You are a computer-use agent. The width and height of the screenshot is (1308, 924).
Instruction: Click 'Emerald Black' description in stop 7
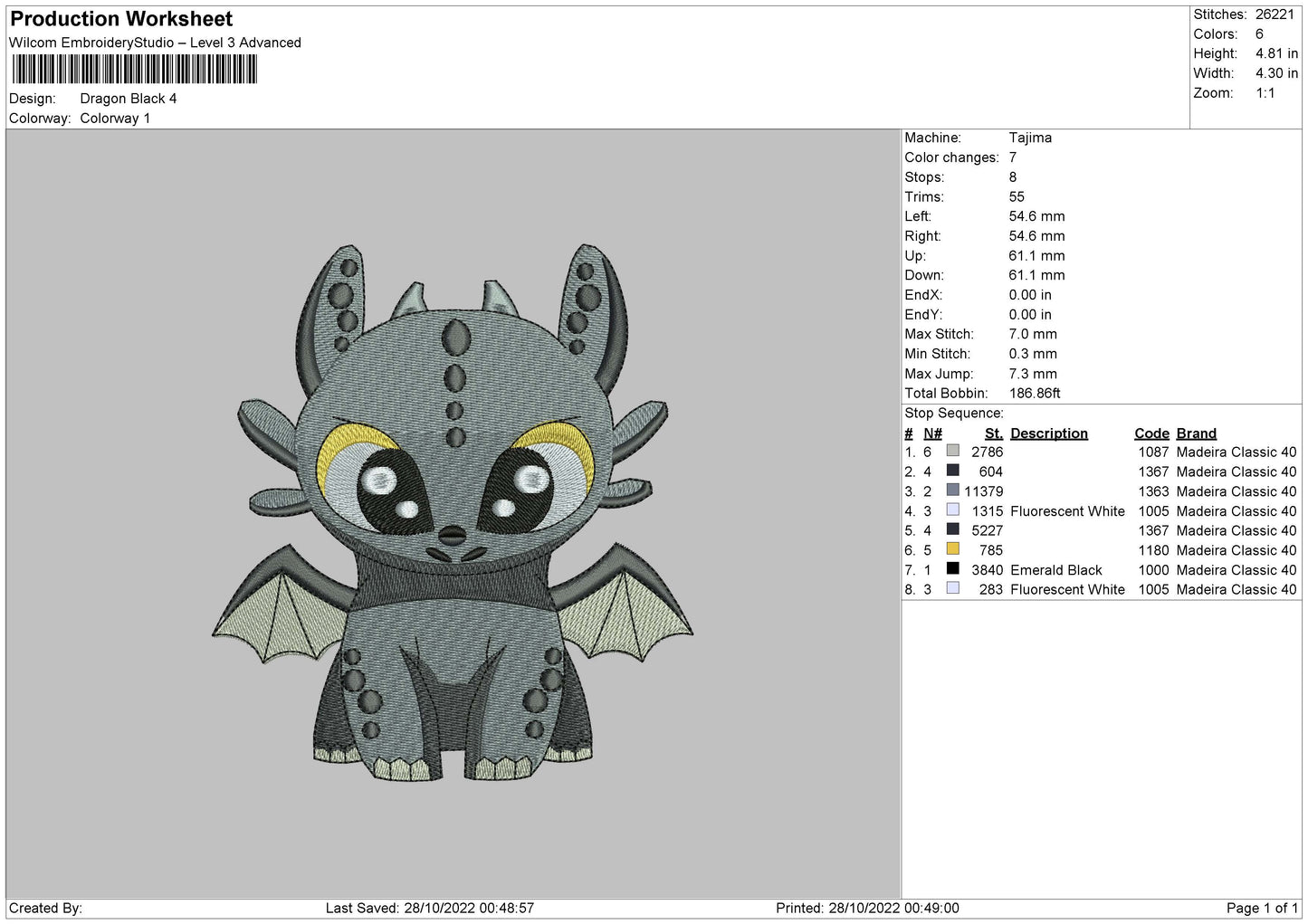(x=1056, y=570)
